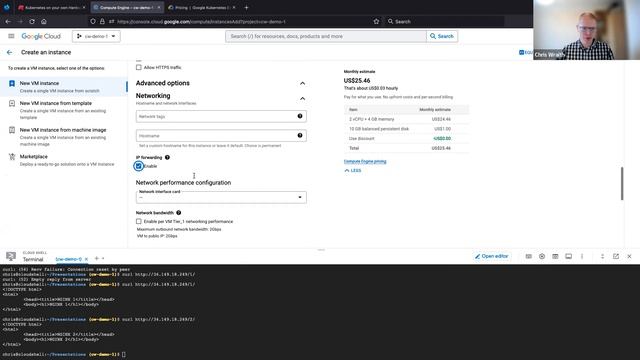
Task: Toggle Allow HTTPS traffic checkbox
Action: point(139,67)
